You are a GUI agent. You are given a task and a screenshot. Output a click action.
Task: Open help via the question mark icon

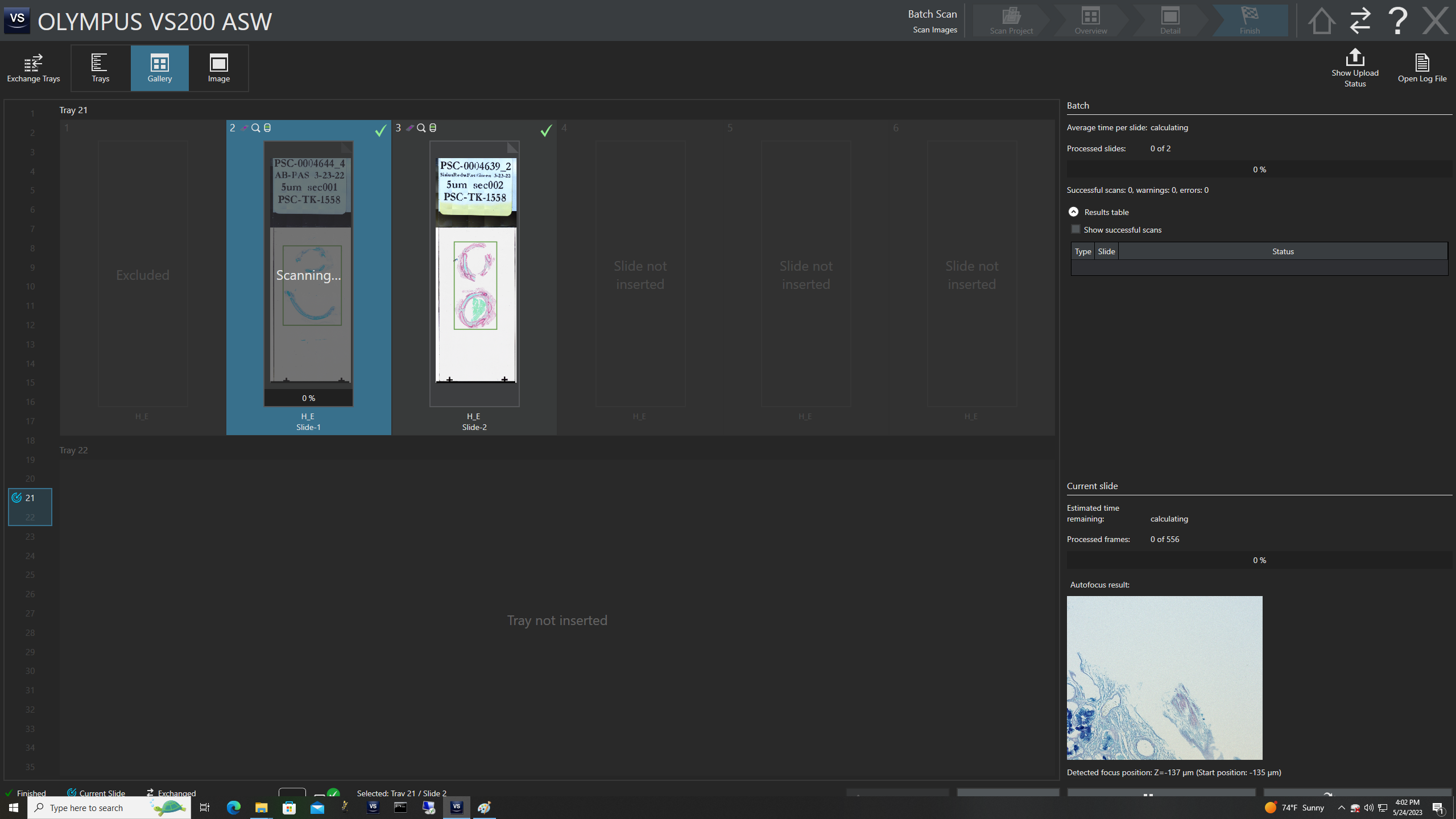point(1397,21)
